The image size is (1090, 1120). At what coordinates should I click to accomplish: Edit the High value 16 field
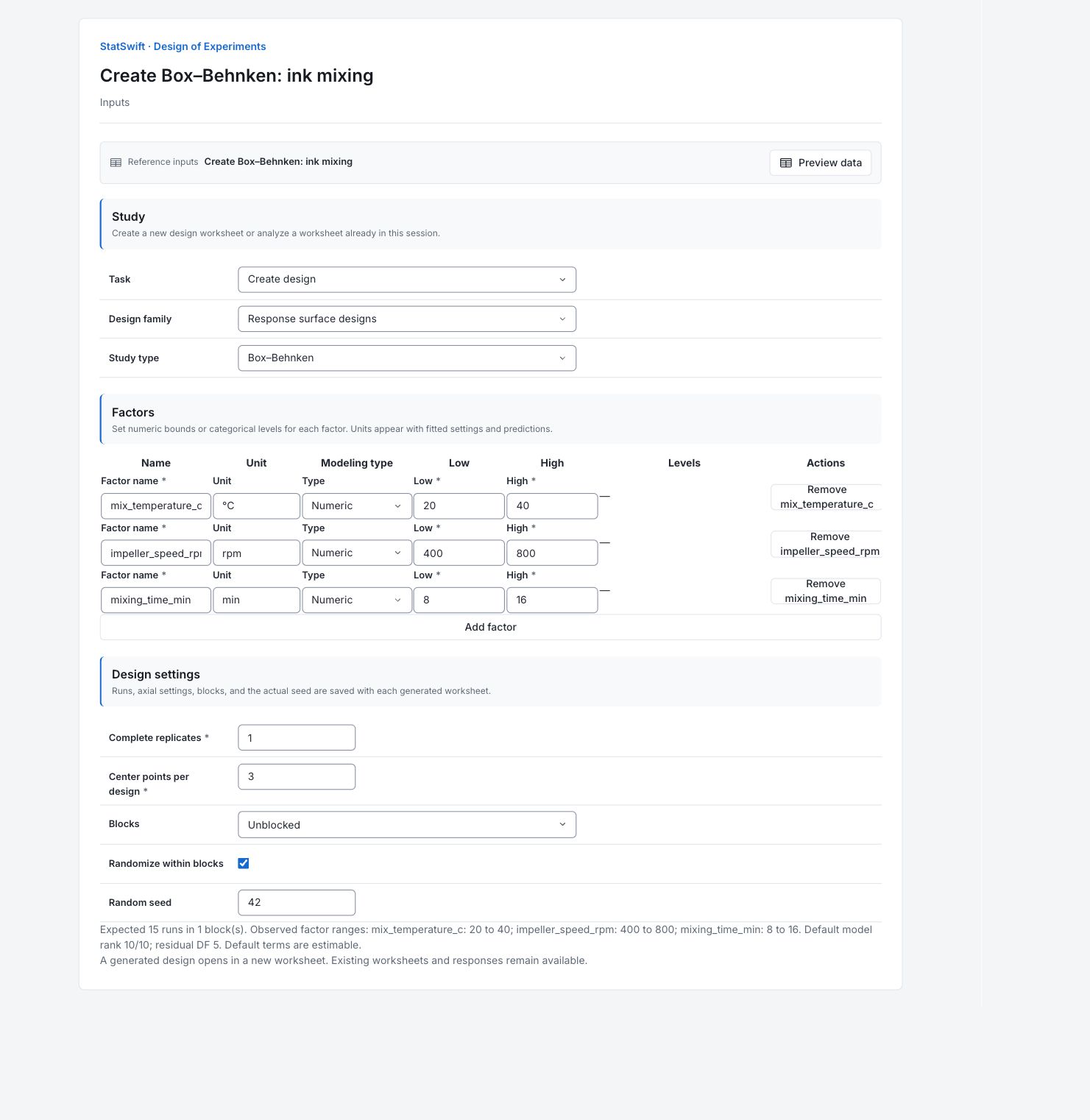[552, 600]
